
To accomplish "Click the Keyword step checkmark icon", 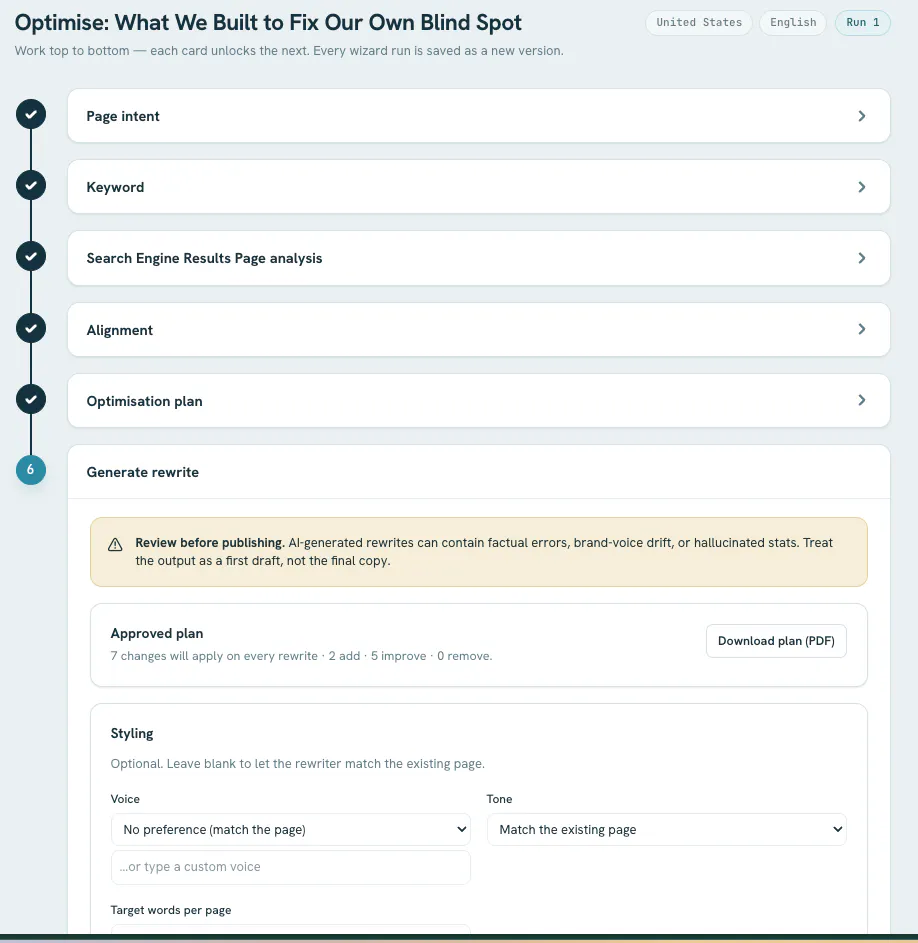I will tap(31, 185).
